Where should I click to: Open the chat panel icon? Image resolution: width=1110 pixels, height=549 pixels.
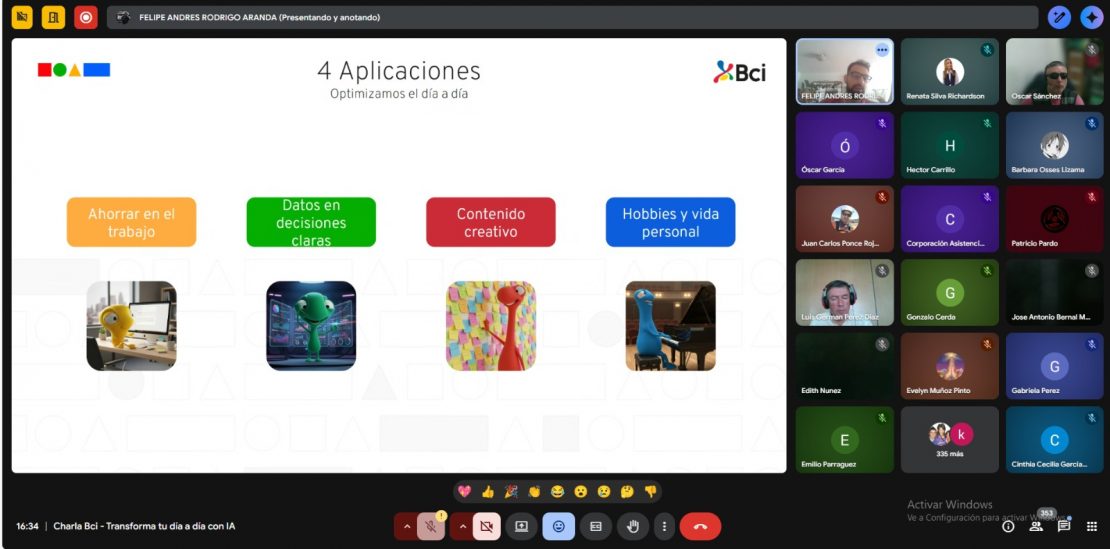1064,526
